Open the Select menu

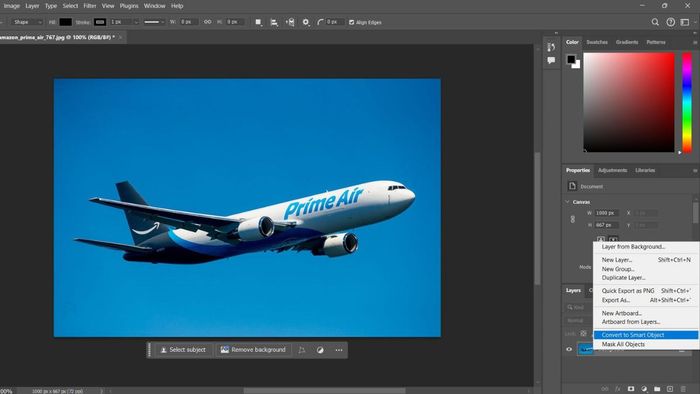[70, 6]
